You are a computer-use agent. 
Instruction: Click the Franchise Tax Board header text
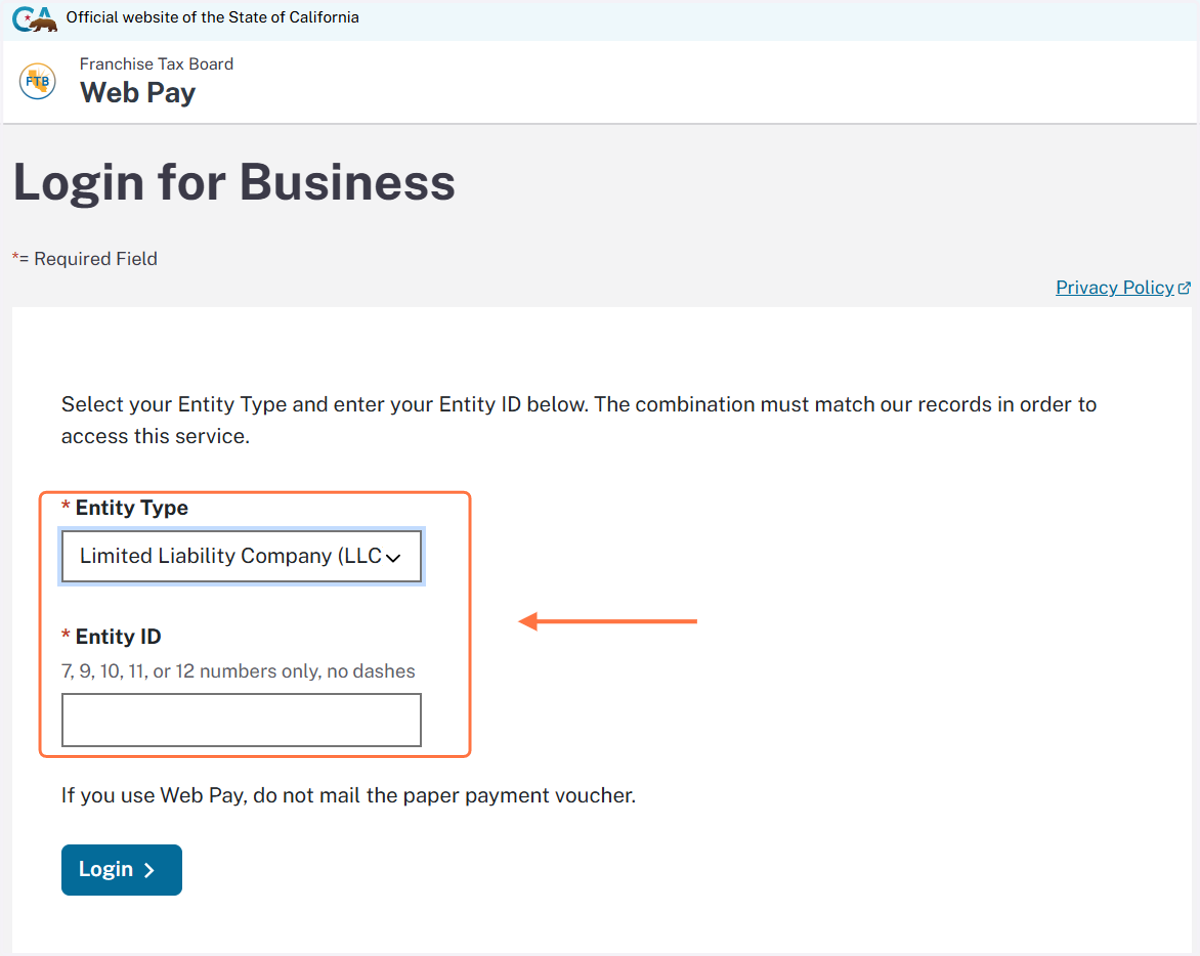click(x=157, y=64)
